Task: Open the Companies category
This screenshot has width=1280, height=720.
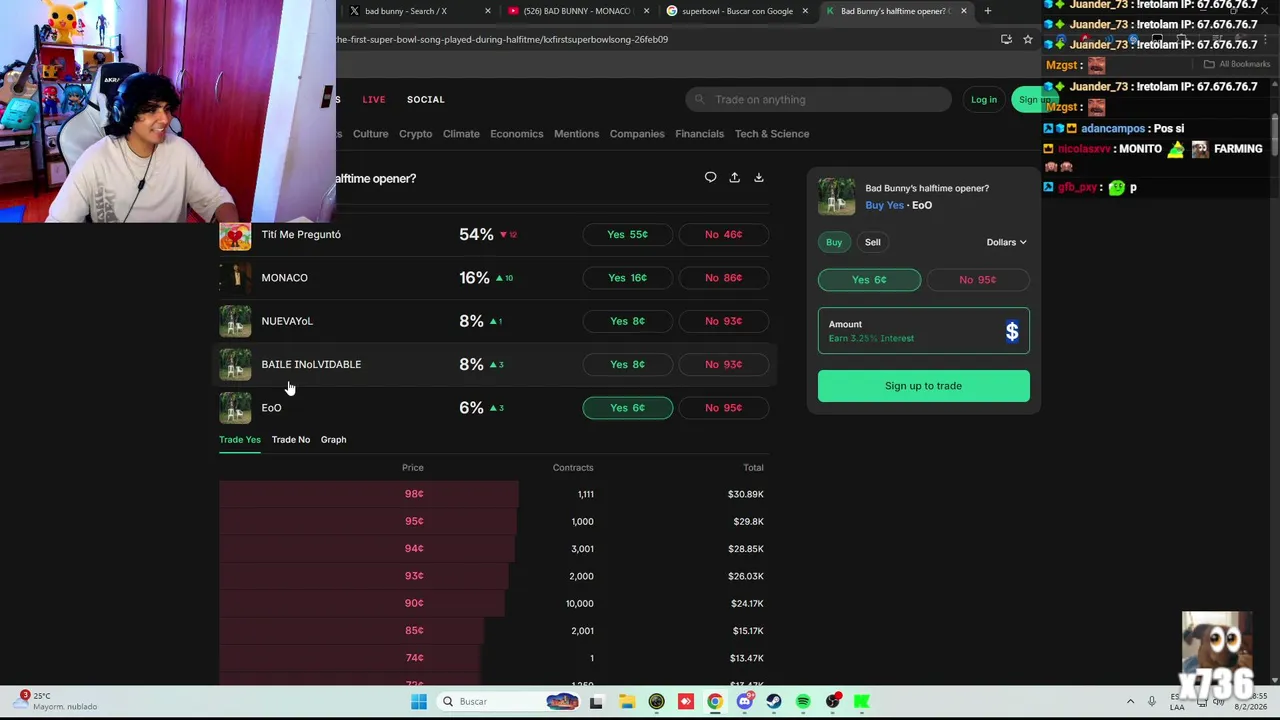Action: 637,134
